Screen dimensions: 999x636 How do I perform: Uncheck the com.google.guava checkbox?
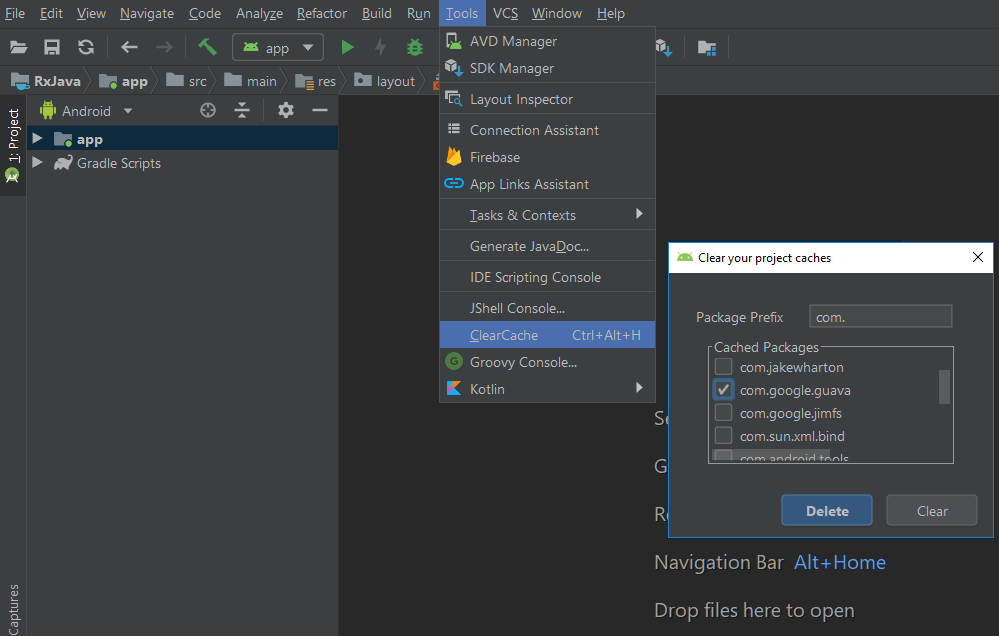pyautogui.click(x=723, y=389)
